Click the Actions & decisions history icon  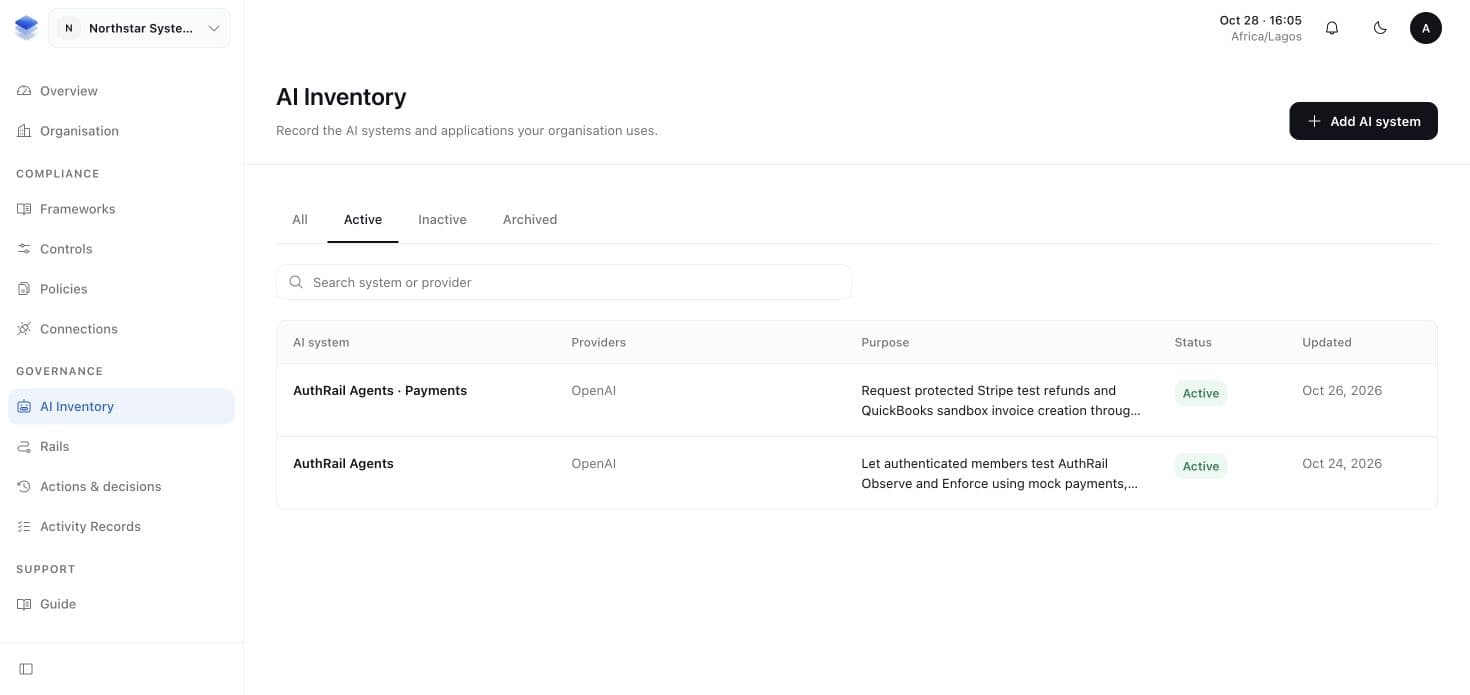click(x=24, y=487)
